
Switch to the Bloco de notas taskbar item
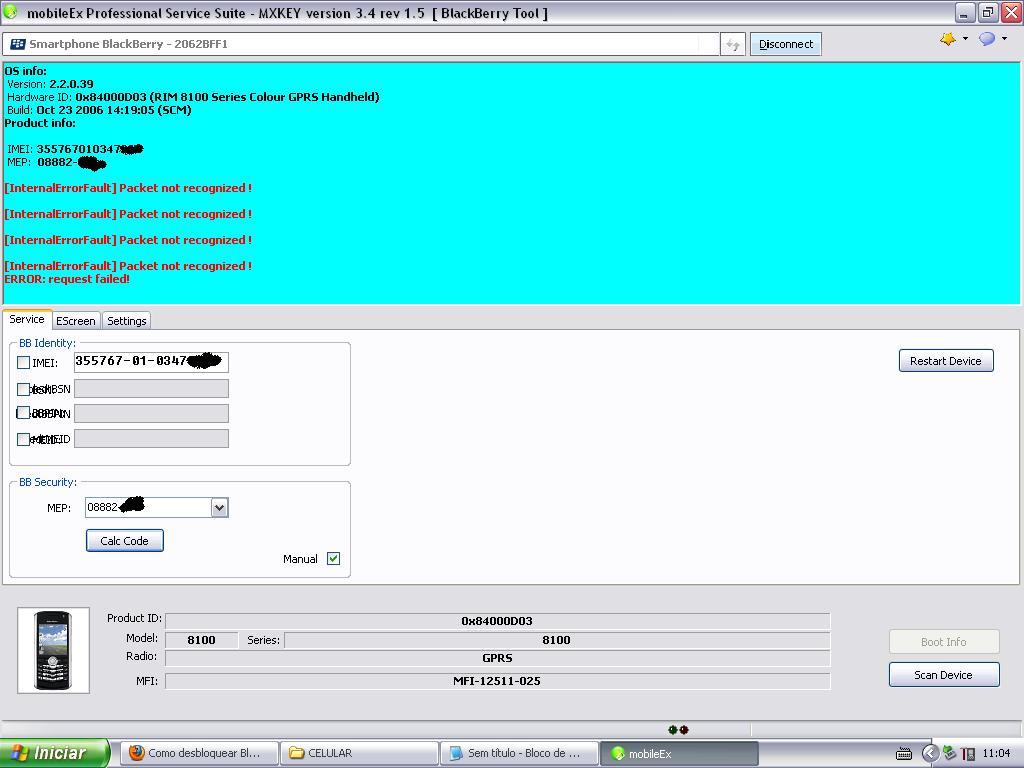(519, 753)
